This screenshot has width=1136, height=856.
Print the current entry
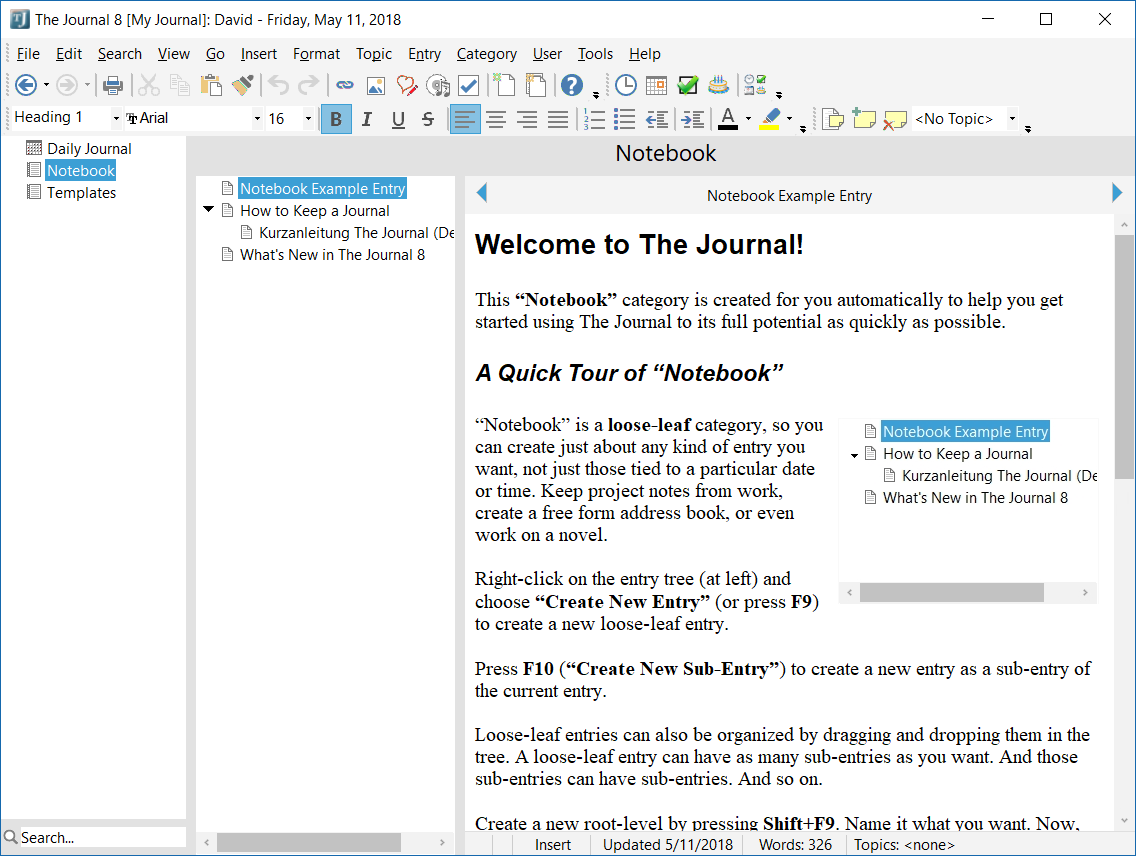[x=112, y=85]
